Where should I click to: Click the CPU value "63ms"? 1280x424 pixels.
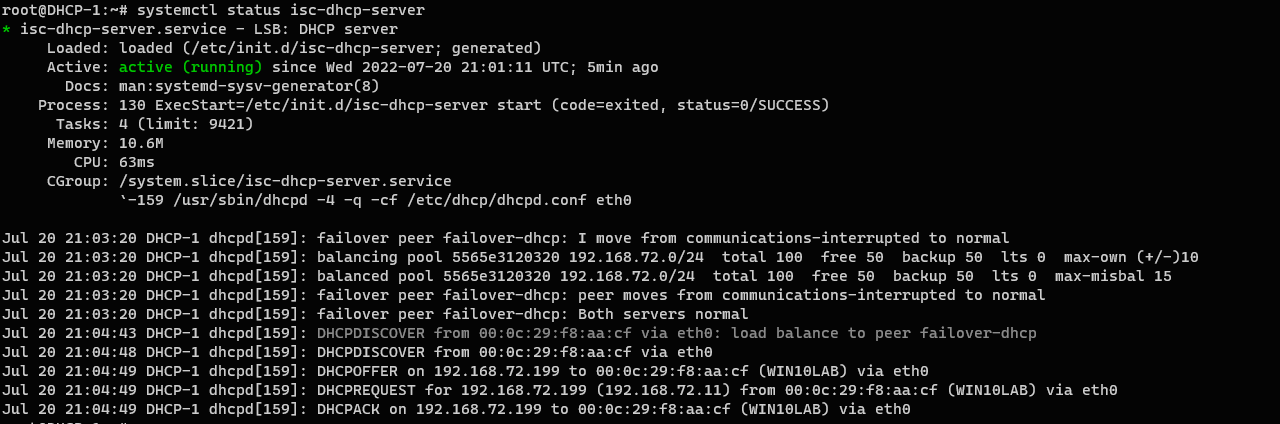click(137, 162)
